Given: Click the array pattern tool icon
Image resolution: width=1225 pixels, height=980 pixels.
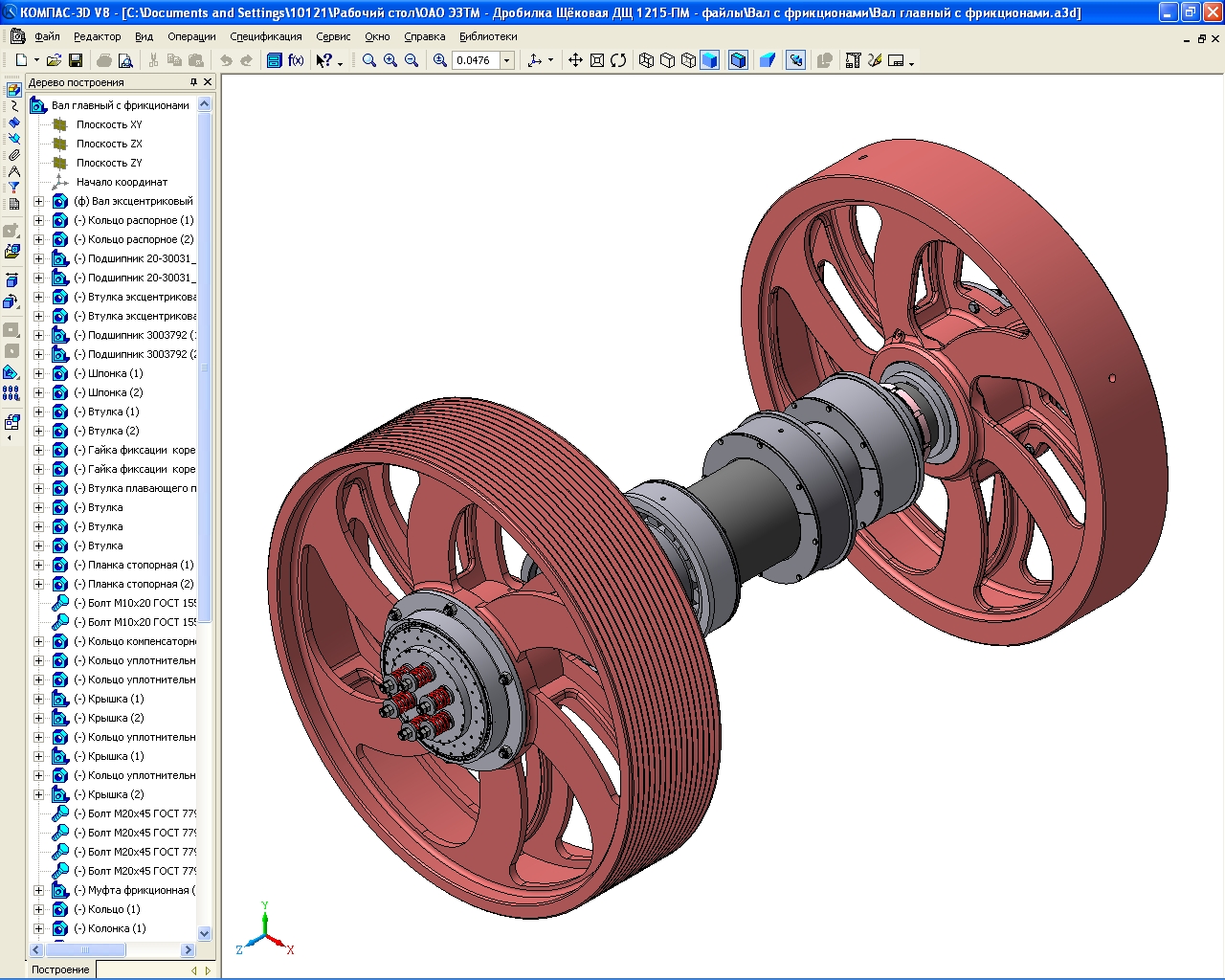Looking at the screenshot, I should click(11, 393).
